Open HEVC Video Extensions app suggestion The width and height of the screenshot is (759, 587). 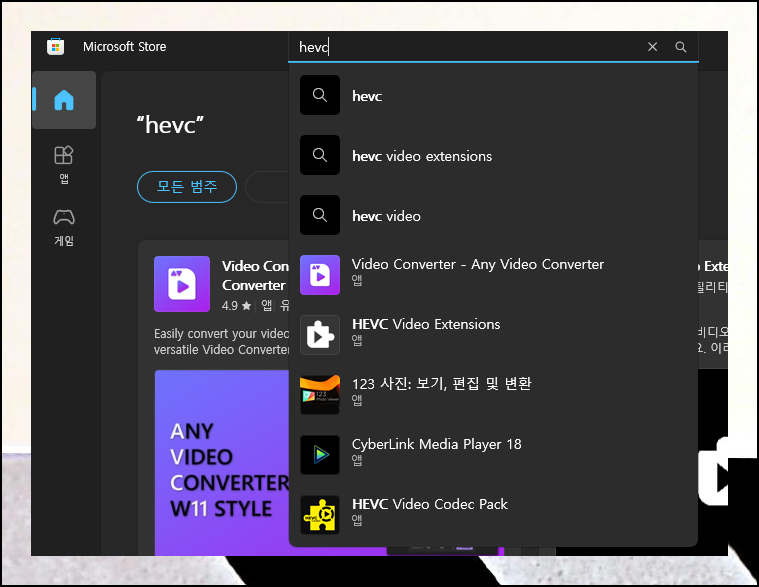493,335
